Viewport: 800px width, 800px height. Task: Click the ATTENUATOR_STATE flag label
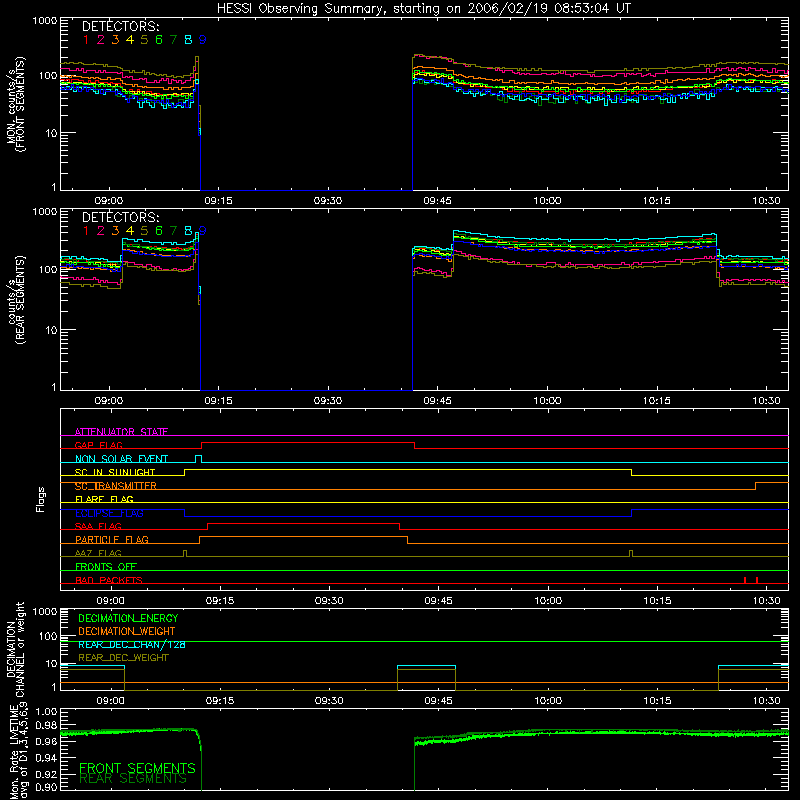(x=121, y=432)
